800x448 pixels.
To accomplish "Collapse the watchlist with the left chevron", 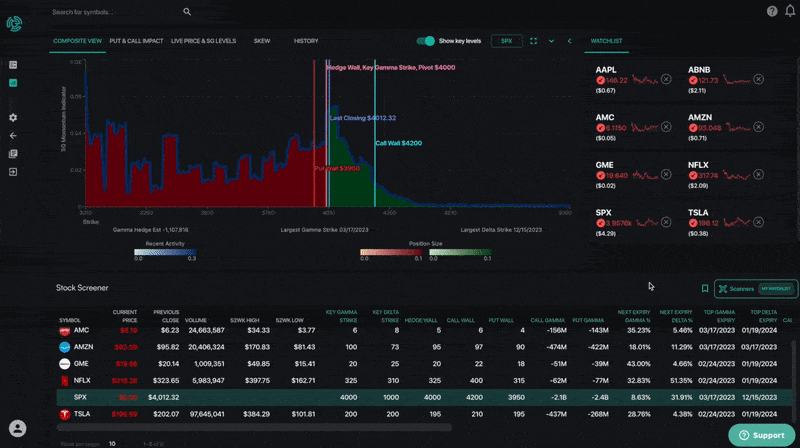I will click(569, 41).
